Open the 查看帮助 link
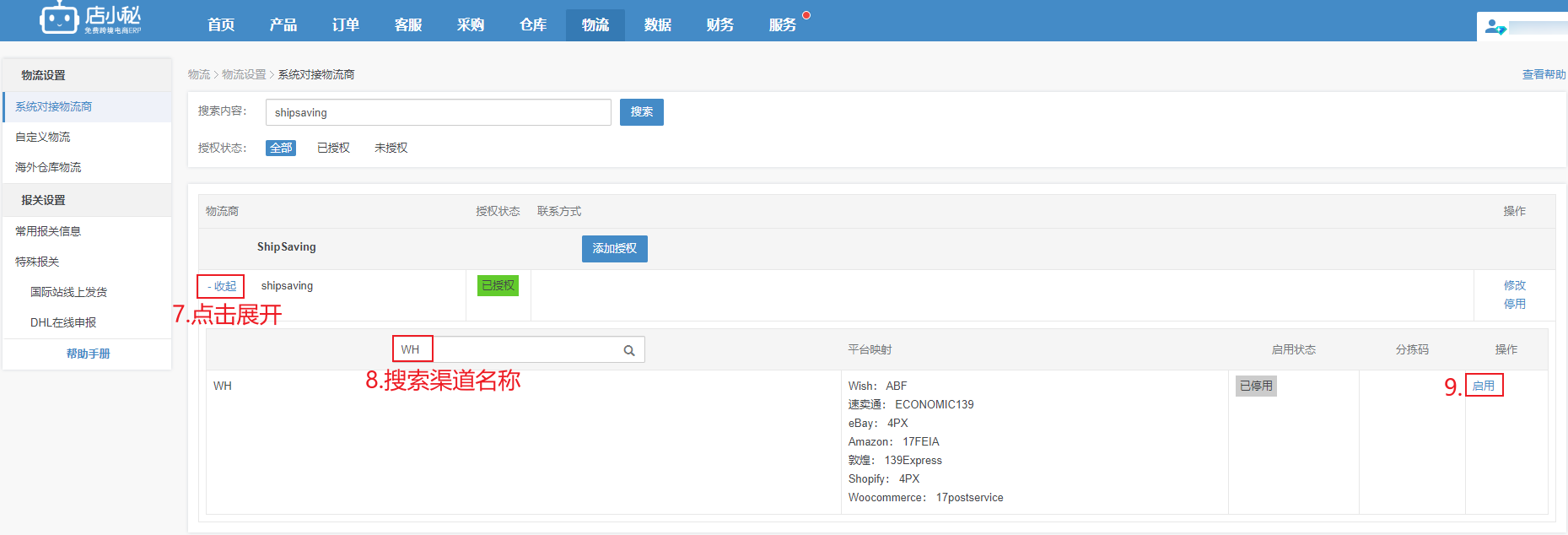 tap(1544, 75)
